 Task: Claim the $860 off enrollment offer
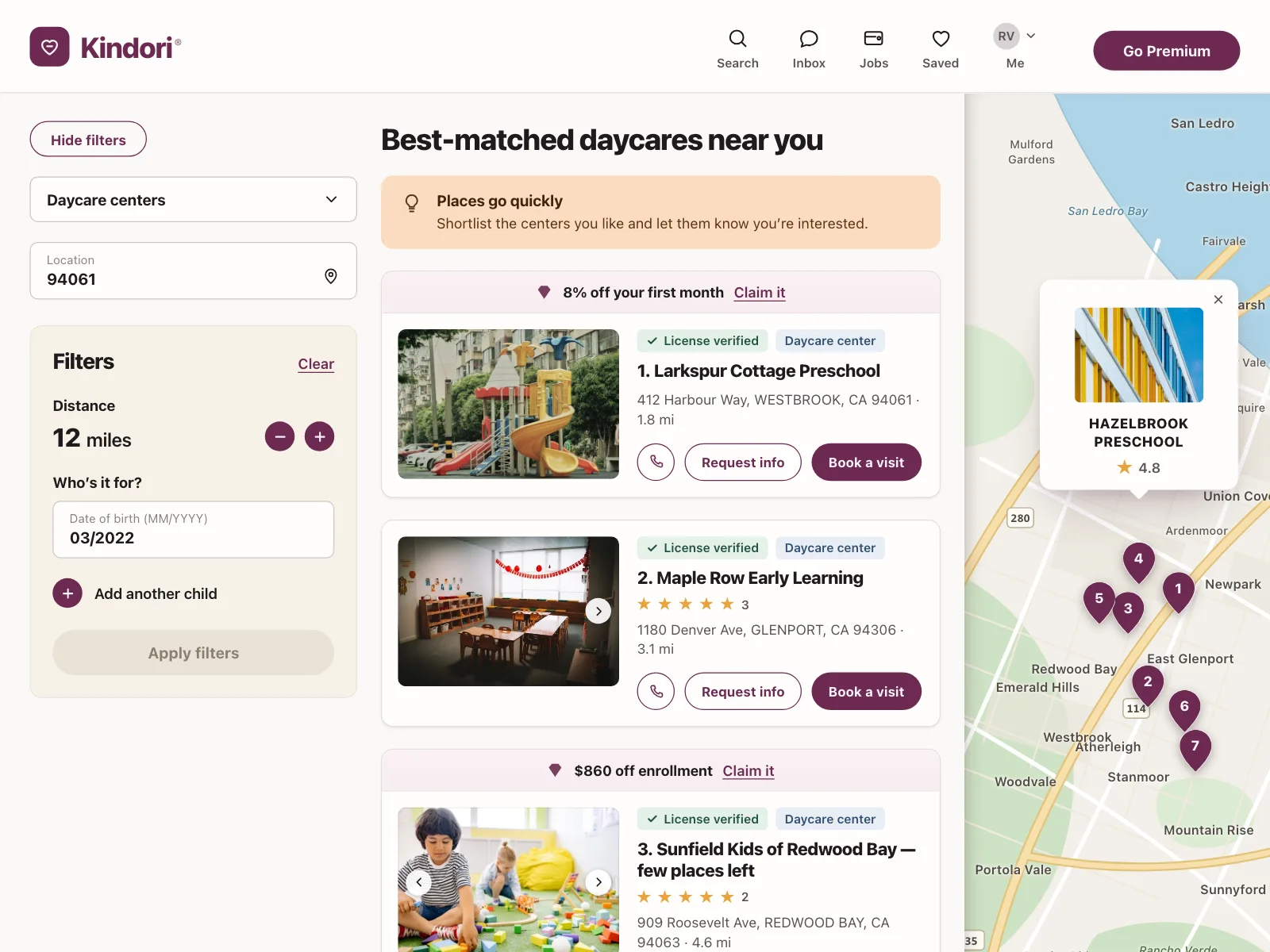[x=749, y=771]
